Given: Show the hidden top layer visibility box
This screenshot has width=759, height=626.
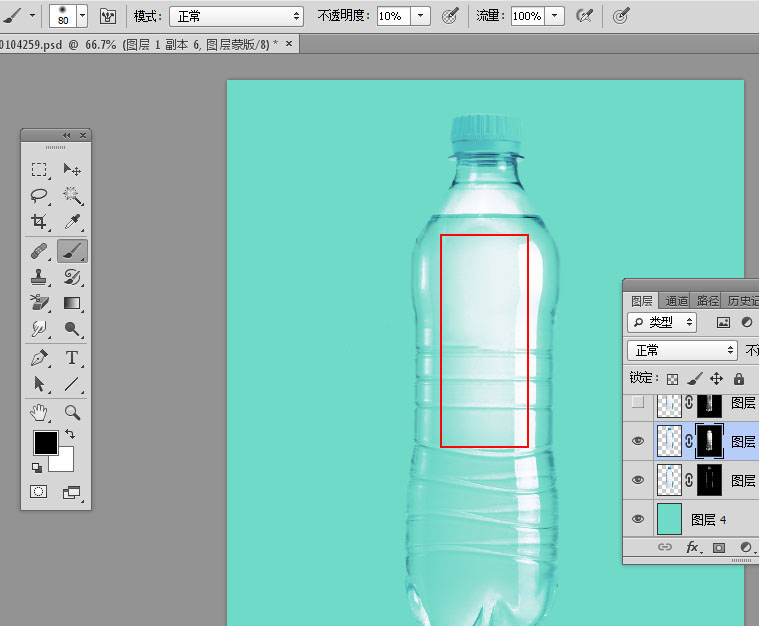Looking at the screenshot, I should click(x=639, y=403).
